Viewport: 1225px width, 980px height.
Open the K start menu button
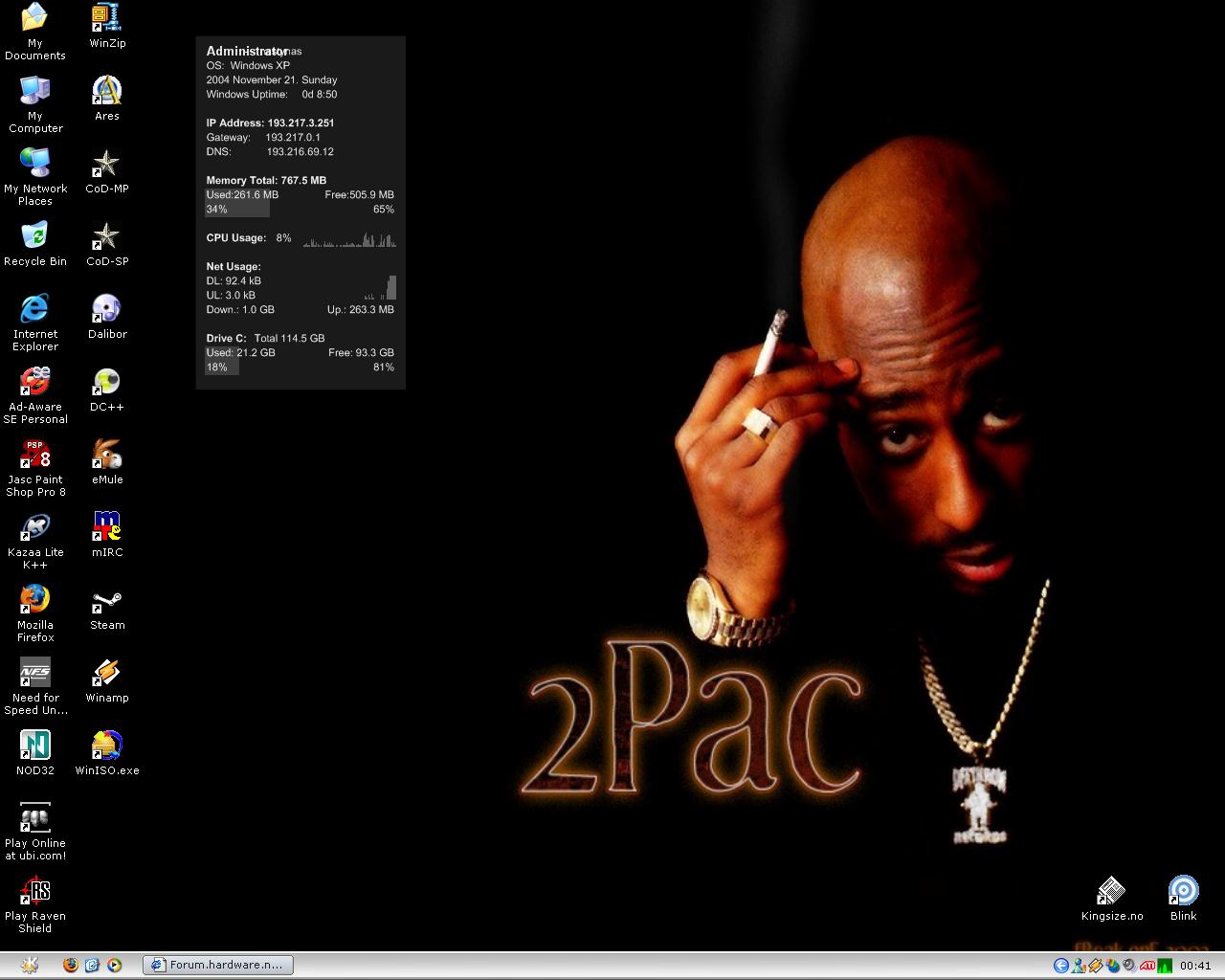(x=29, y=965)
